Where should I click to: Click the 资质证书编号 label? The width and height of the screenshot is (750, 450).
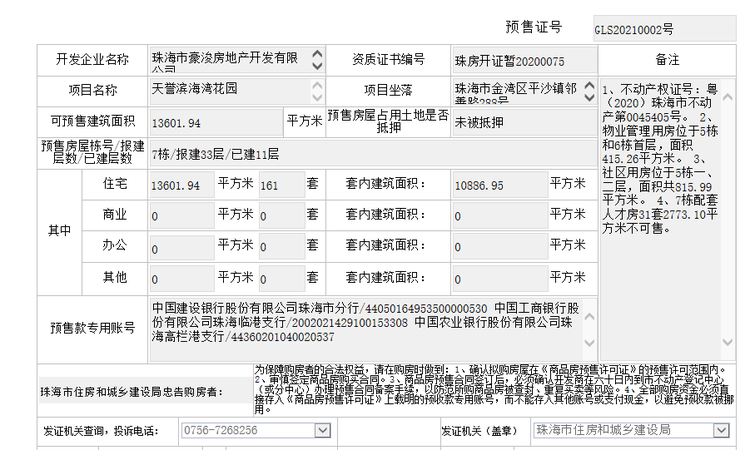tap(388, 59)
